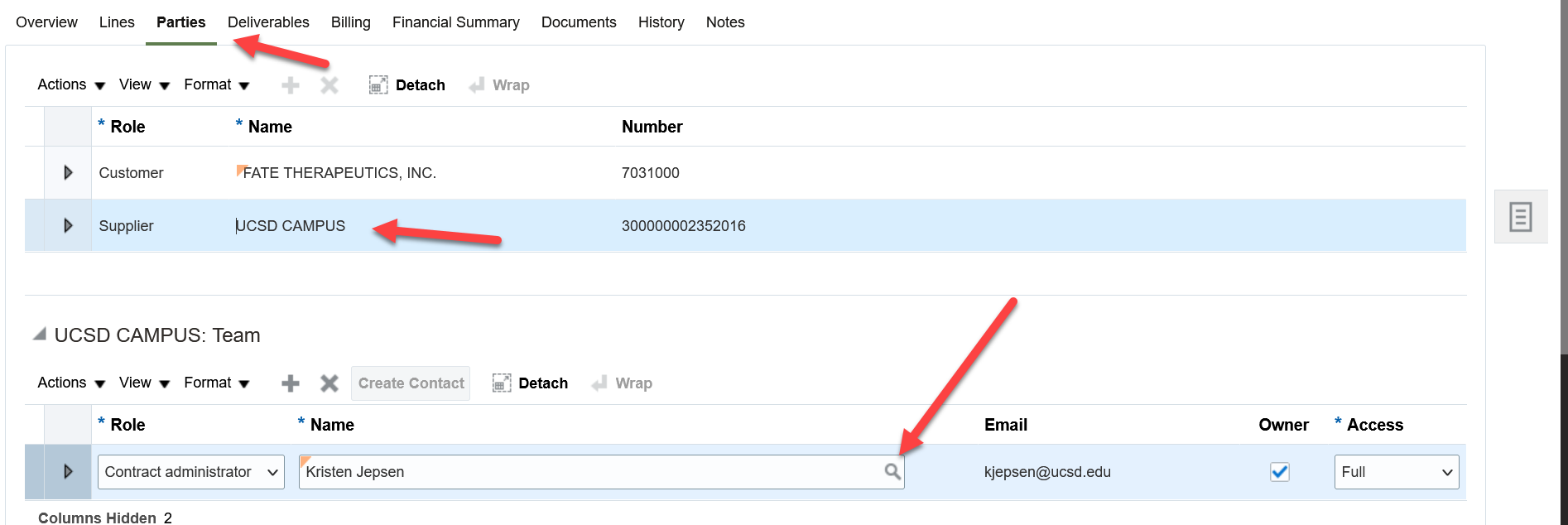Screen dimensions: 1568x525
Task: Open the History tab
Action: click(661, 22)
